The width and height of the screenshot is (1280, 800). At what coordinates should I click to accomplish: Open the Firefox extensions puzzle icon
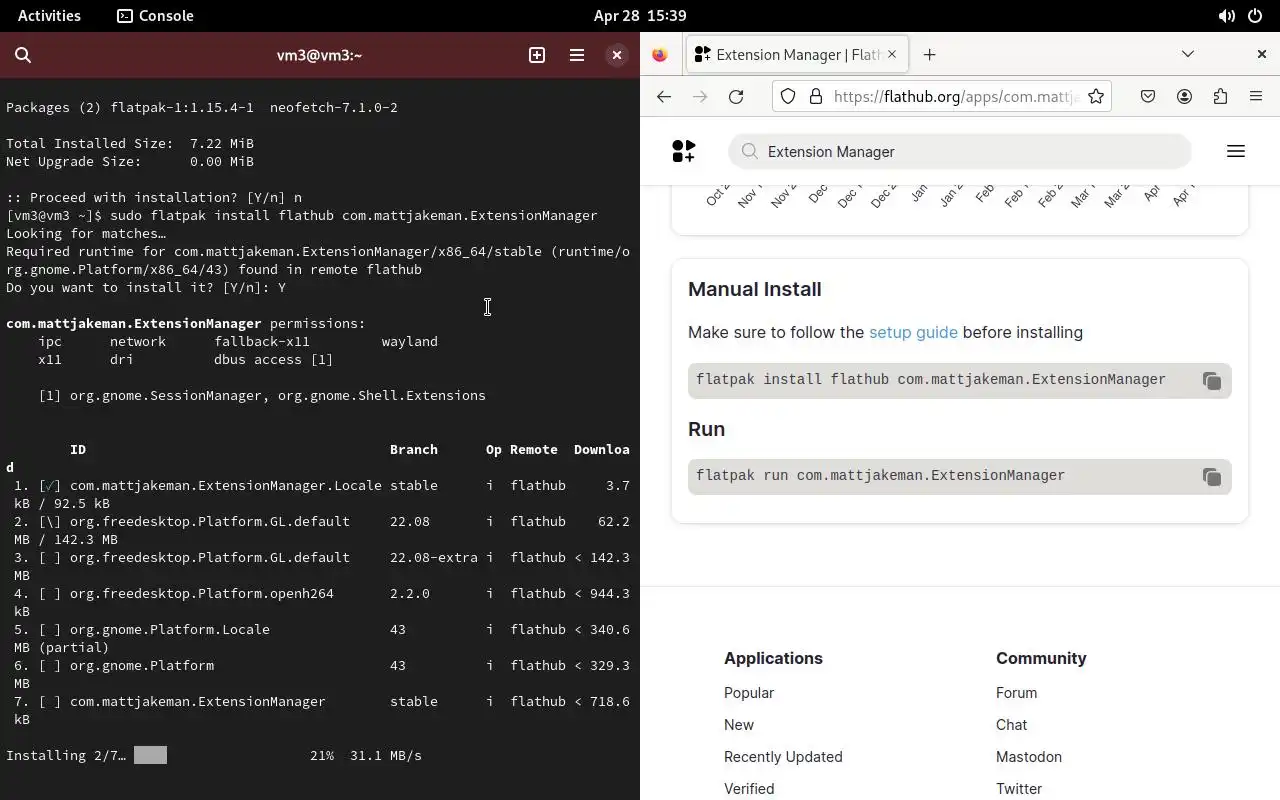(1220, 96)
